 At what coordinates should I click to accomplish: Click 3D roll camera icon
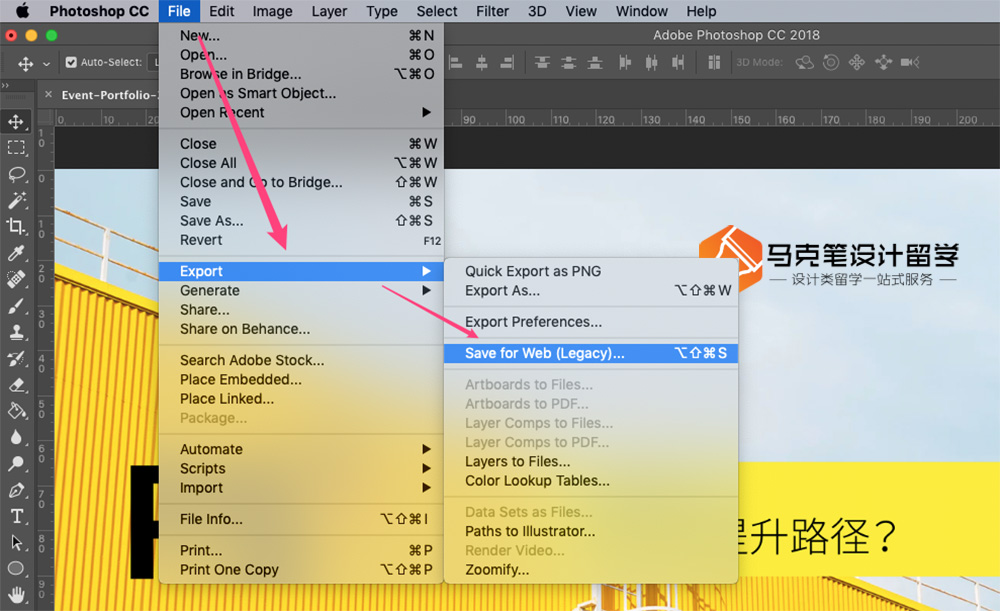tap(830, 63)
